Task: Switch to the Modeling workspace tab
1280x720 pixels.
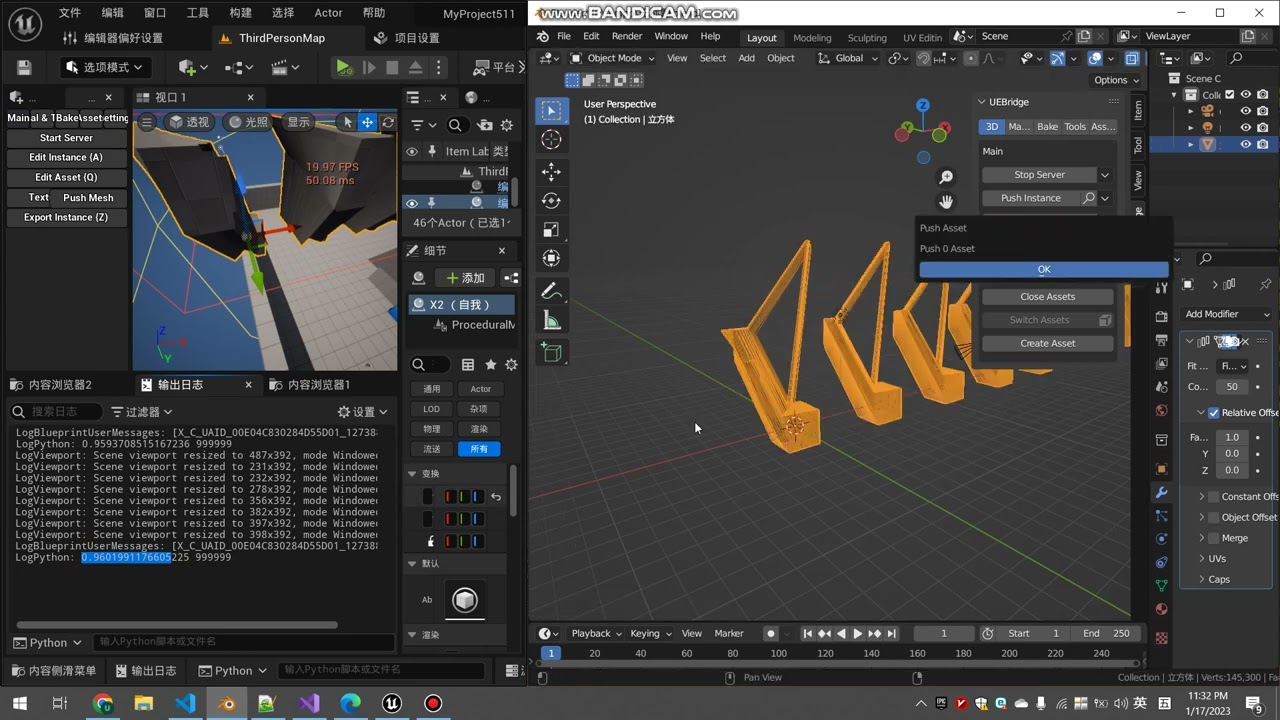Action: tap(812, 38)
